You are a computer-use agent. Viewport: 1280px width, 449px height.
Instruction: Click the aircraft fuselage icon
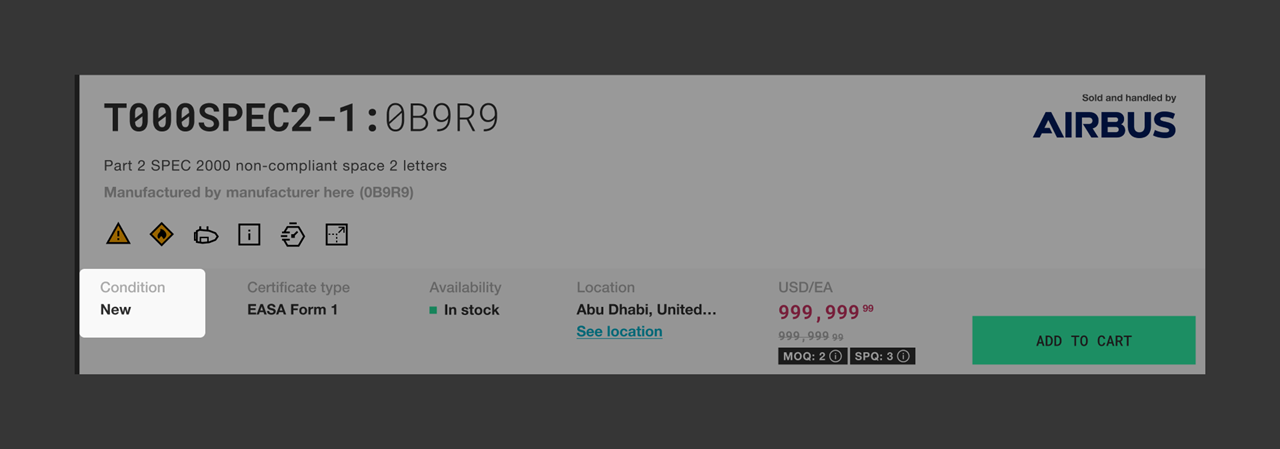coord(205,235)
